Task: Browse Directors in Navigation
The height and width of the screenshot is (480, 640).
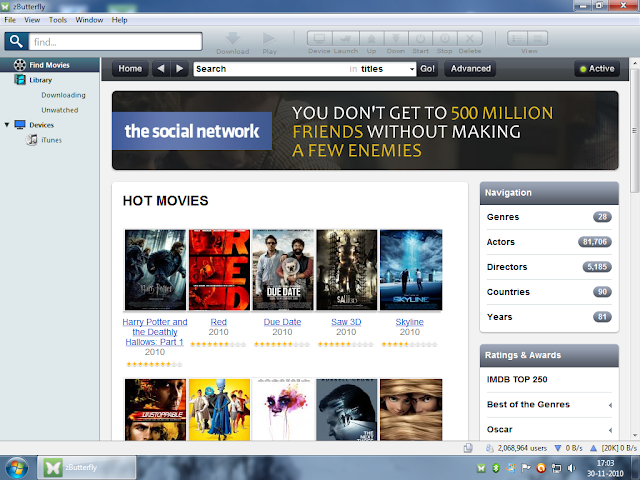Action: (549, 267)
